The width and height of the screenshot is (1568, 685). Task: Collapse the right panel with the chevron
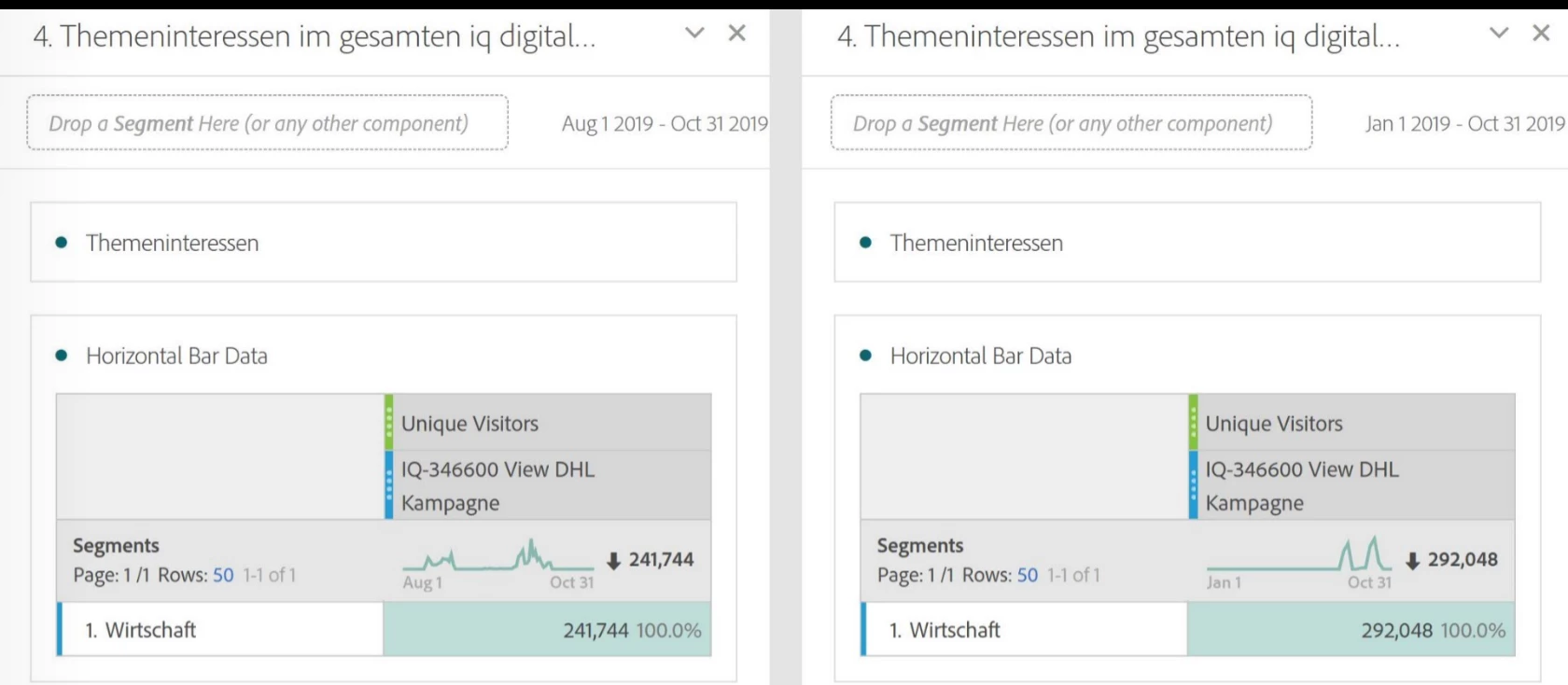pos(1499,33)
